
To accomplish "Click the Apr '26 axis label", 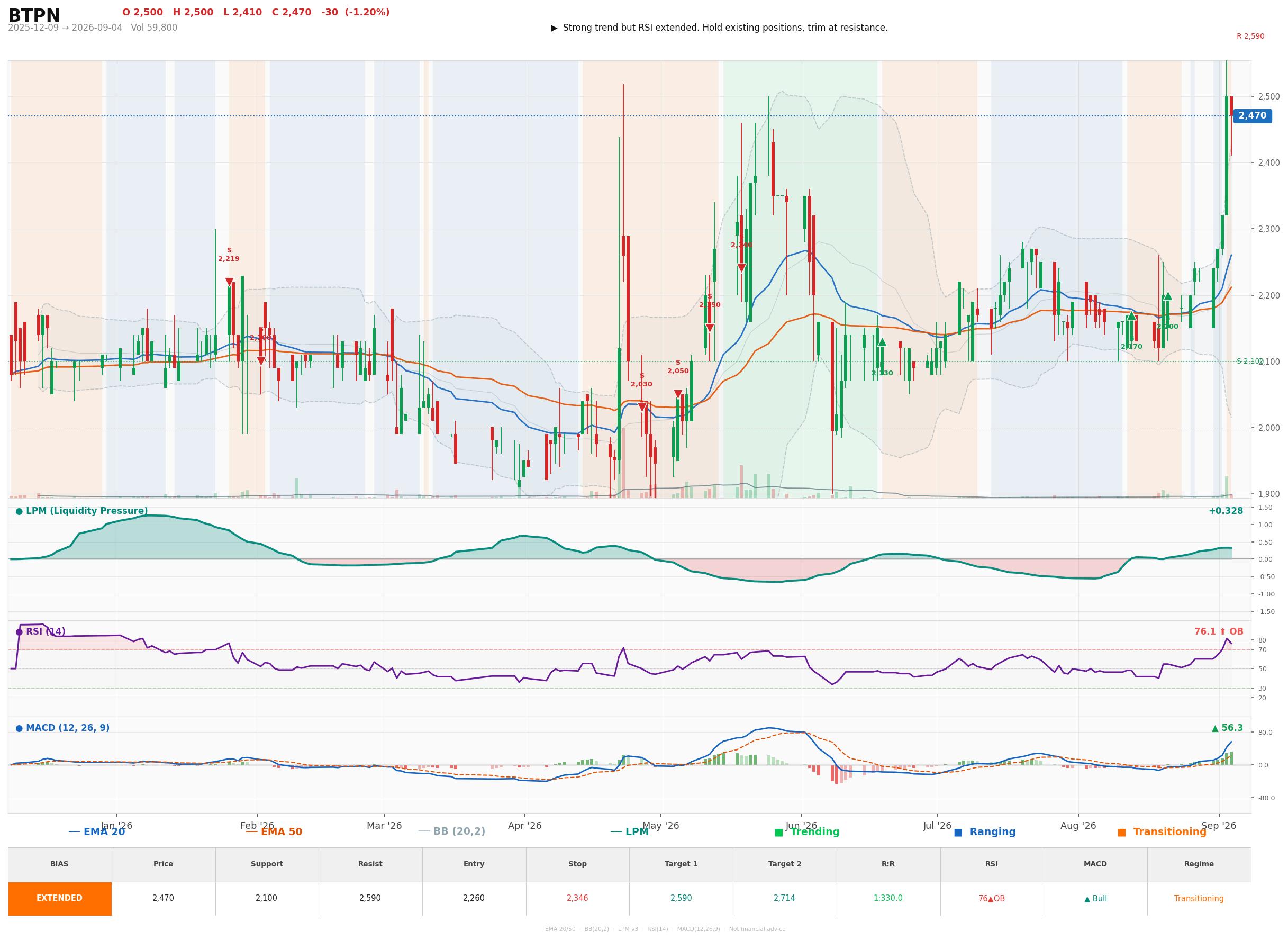I will coord(524,826).
